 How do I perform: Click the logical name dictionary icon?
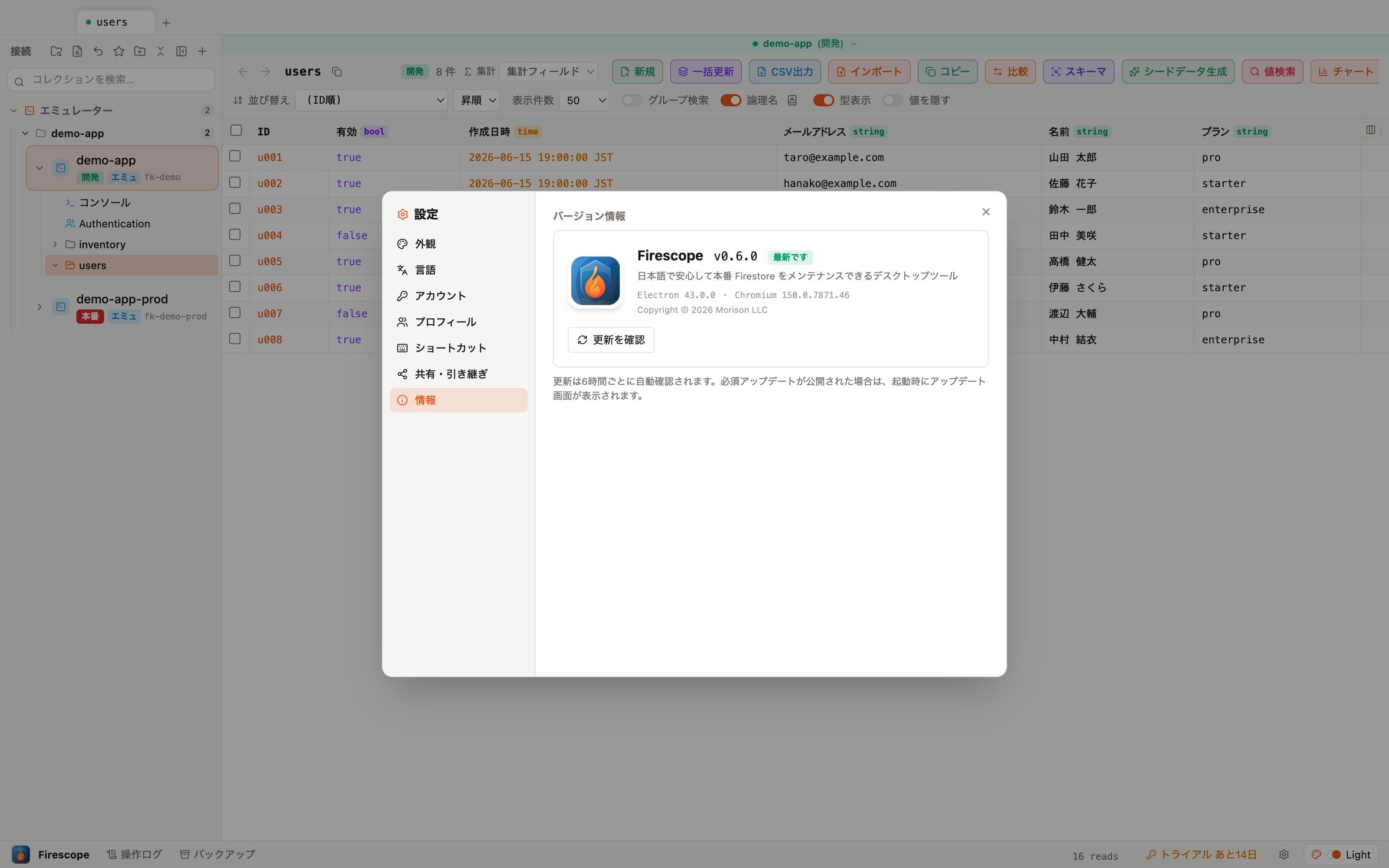[792, 100]
